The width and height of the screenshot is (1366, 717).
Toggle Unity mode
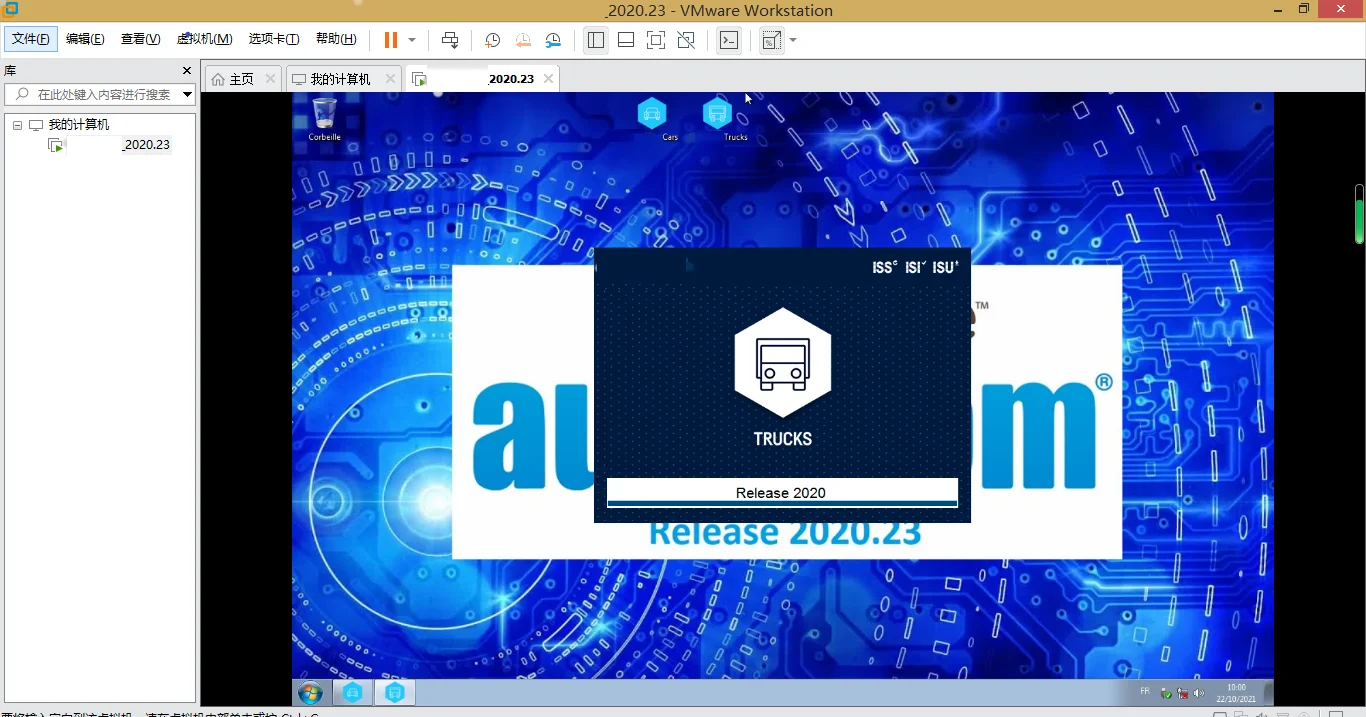click(x=686, y=40)
